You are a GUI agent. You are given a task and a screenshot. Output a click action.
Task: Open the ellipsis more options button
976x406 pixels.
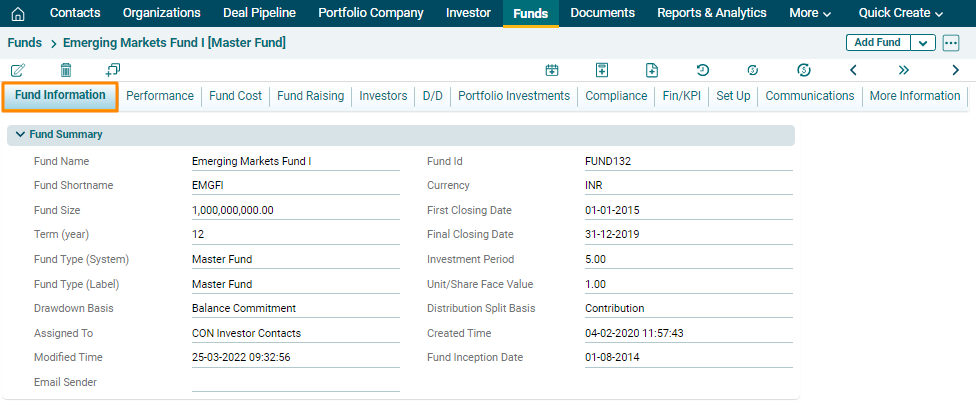click(x=951, y=43)
